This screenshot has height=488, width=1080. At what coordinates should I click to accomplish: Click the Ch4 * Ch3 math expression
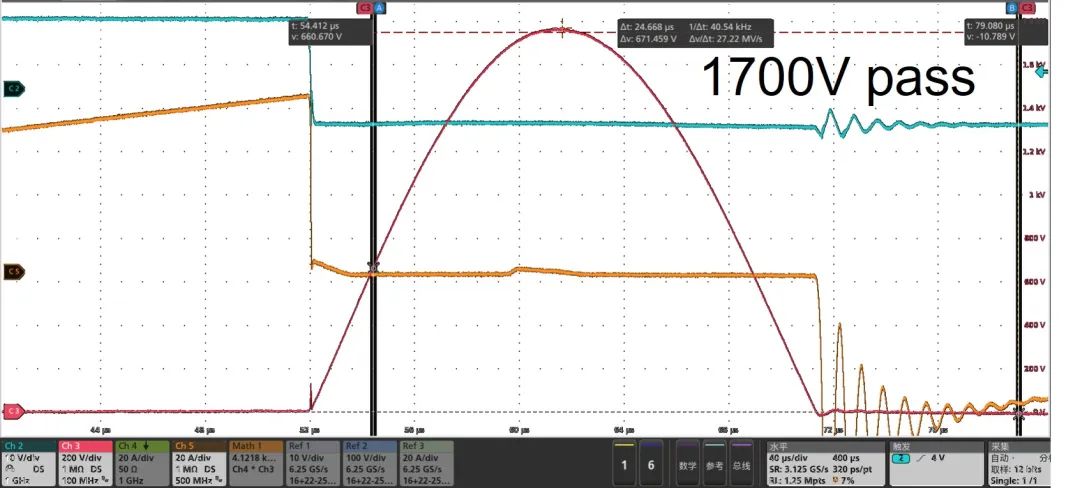point(254,468)
